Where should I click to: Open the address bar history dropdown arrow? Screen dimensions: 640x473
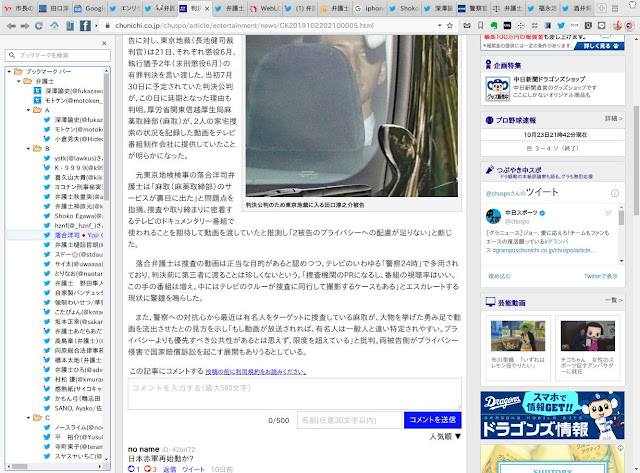440,25
